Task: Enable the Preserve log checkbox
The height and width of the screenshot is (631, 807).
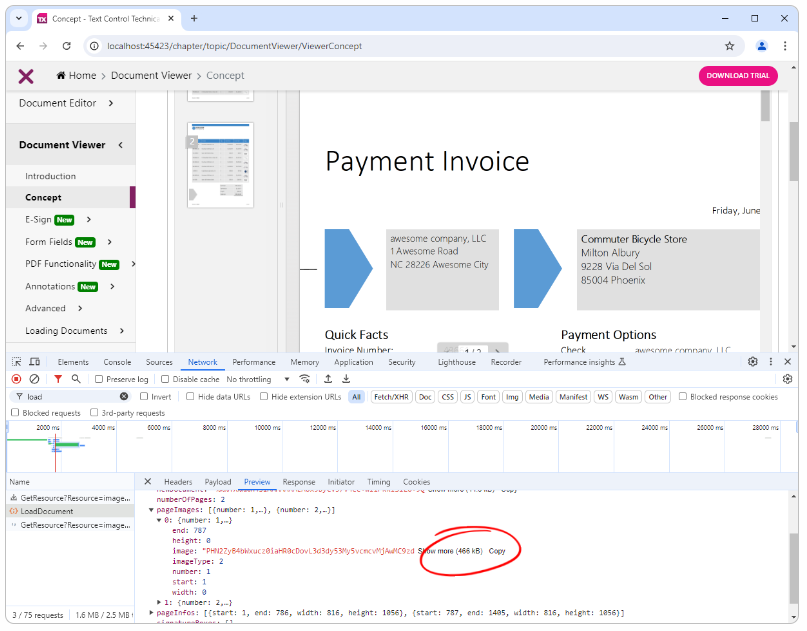Action: [99, 379]
